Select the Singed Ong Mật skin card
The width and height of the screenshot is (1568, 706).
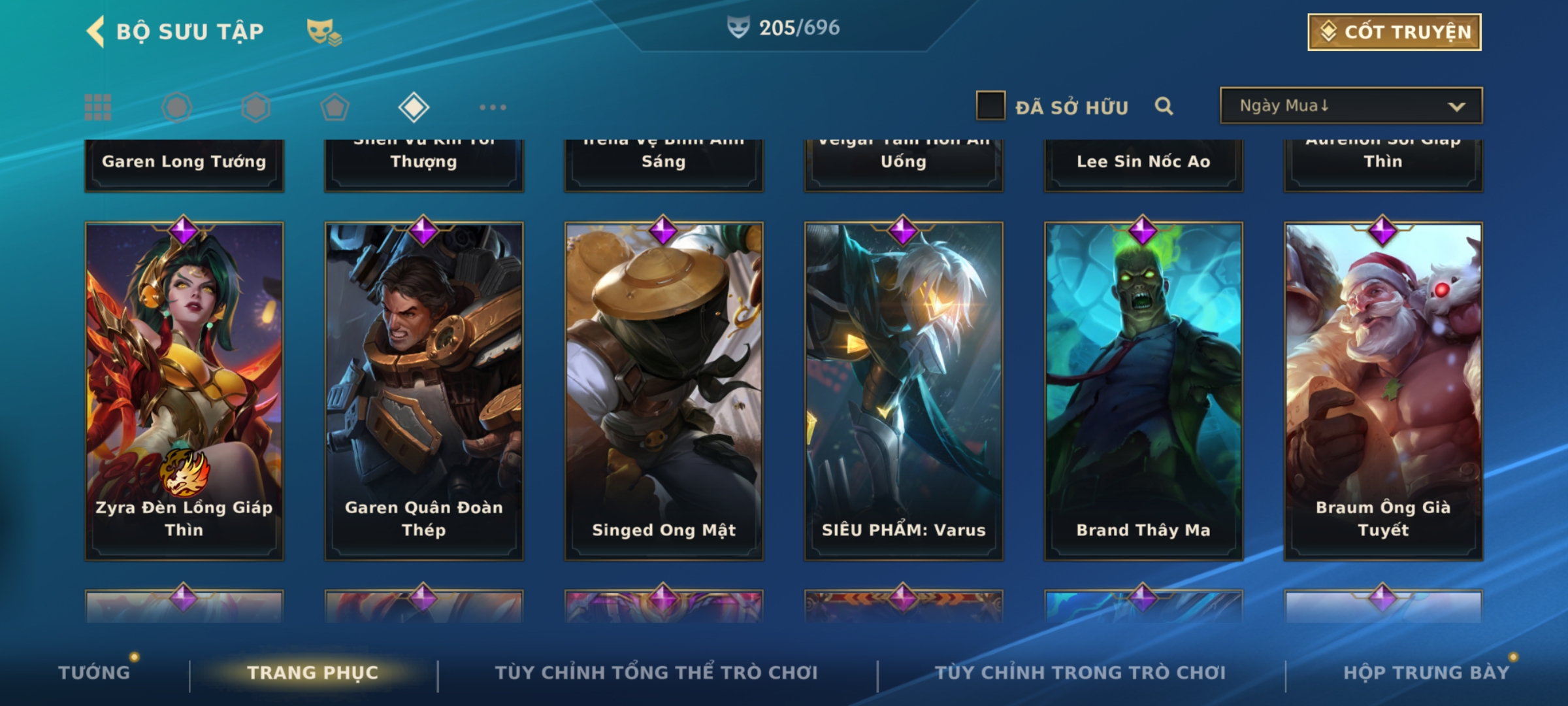(x=664, y=391)
